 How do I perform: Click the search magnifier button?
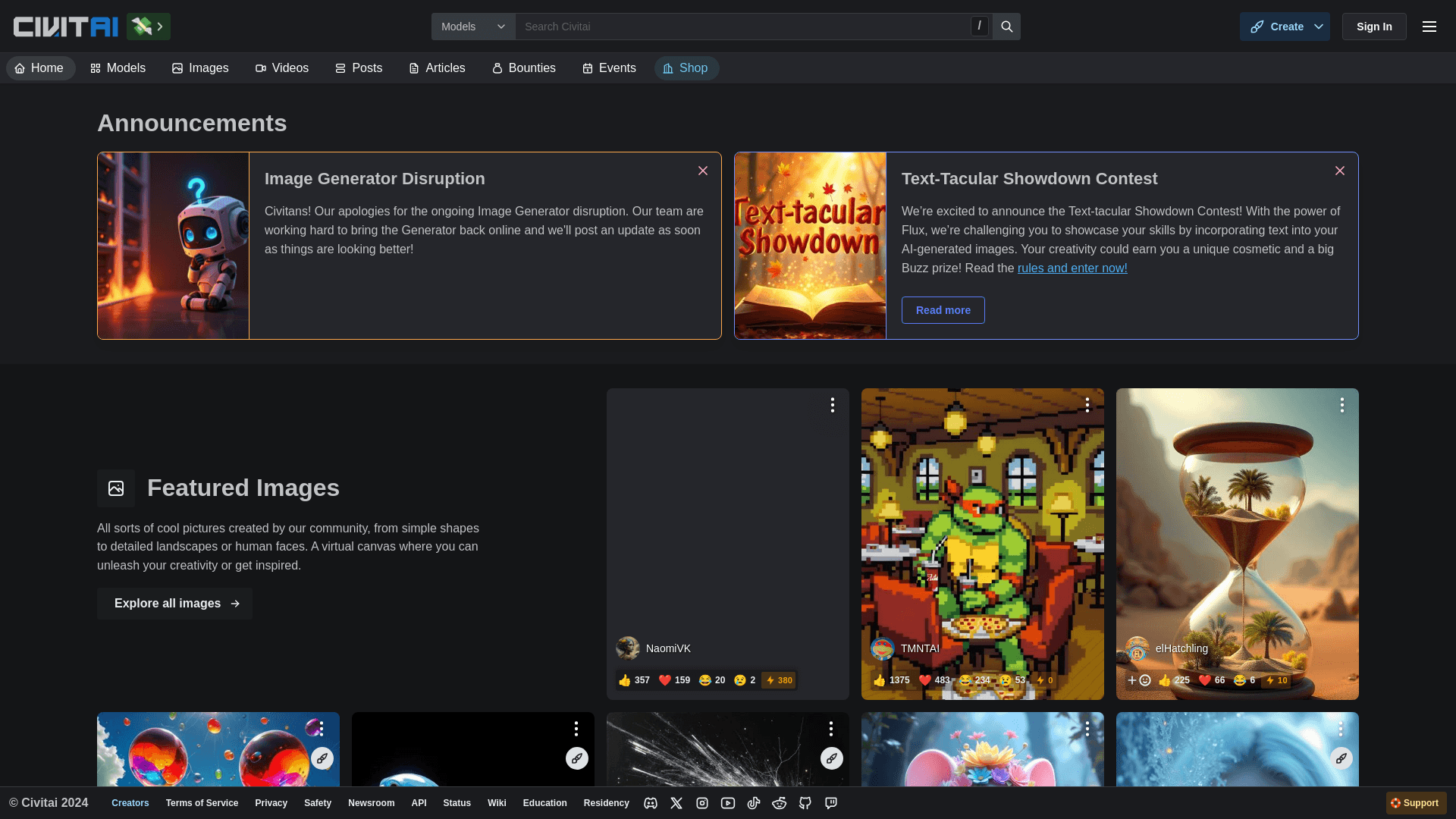pos(1007,27)
